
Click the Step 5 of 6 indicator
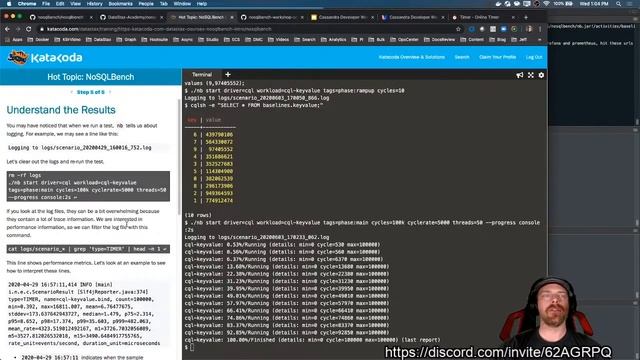[91, 92]
